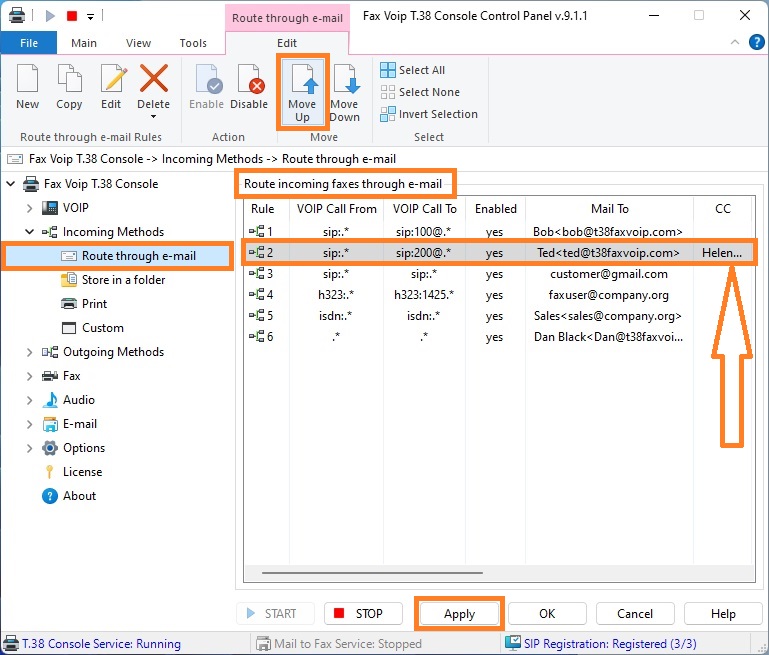Click the horizontal scrollbar of rules list

pyautogui.click(x=372, y=573)
